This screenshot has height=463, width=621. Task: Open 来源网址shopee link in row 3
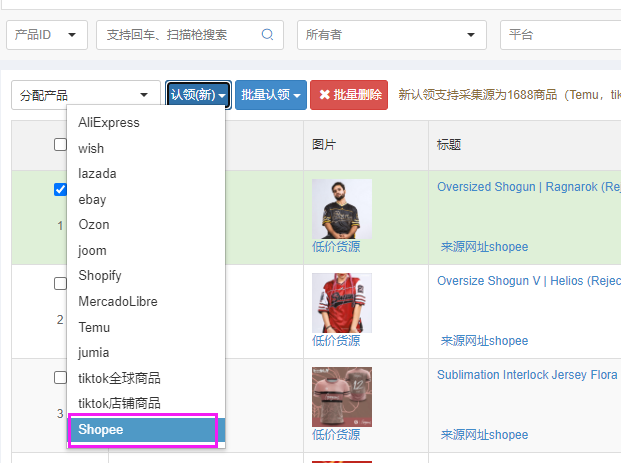pos(484,434)
